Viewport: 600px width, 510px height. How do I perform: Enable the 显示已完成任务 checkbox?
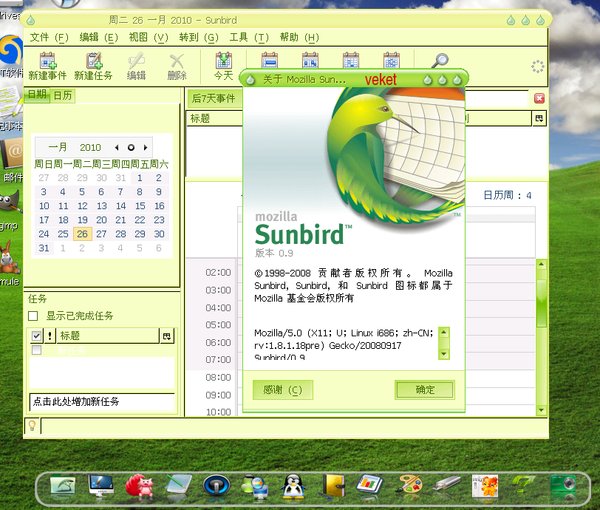34,316
